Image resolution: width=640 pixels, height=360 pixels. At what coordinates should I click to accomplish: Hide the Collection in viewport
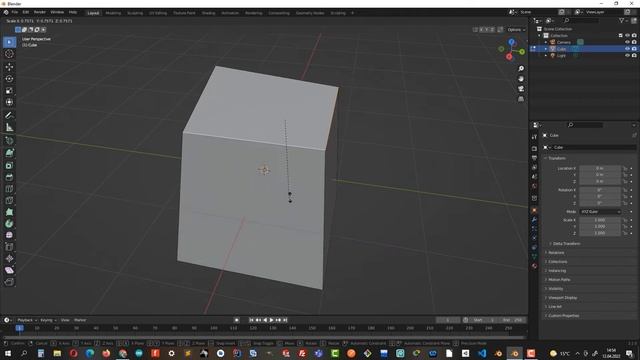(x=627, y=36)
